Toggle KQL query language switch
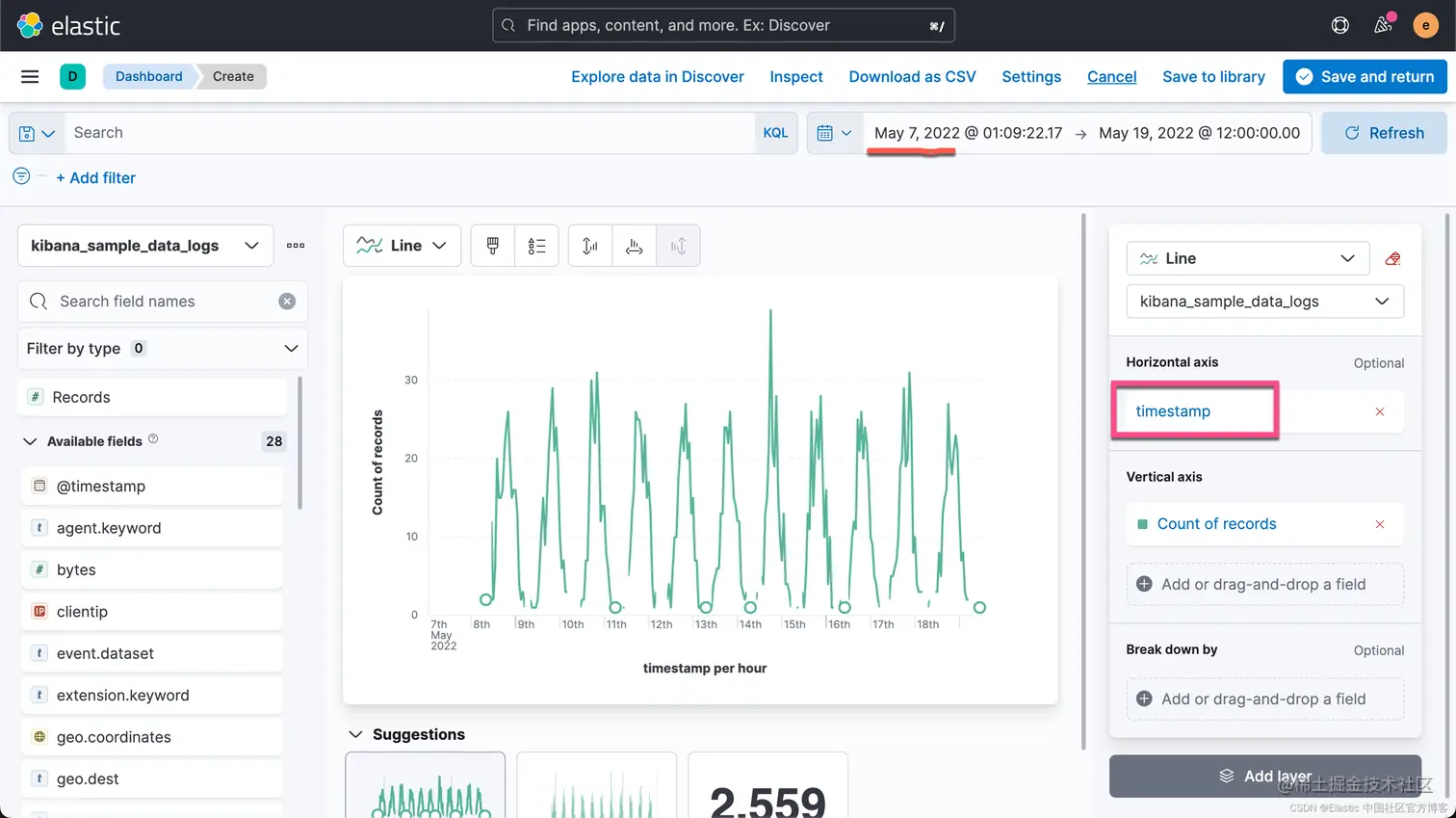Screen dimensions: 1456x818 coord(775,133)
